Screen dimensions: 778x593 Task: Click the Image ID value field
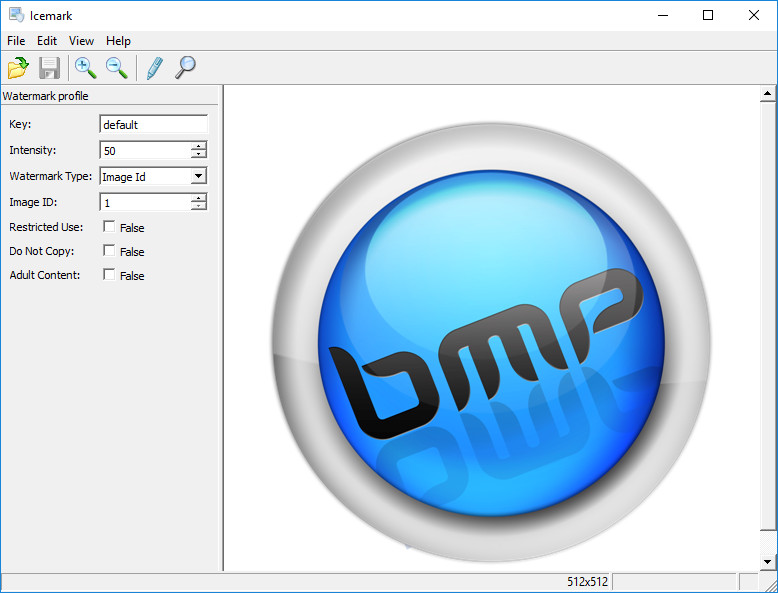pos(145,202)
